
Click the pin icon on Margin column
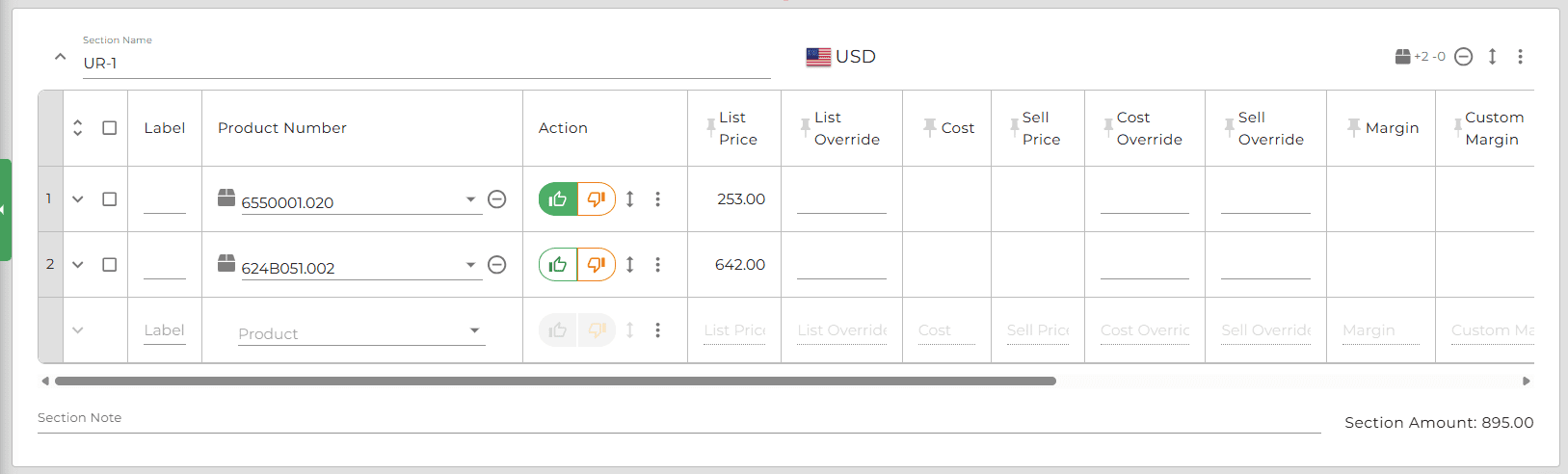[1354, 127]
